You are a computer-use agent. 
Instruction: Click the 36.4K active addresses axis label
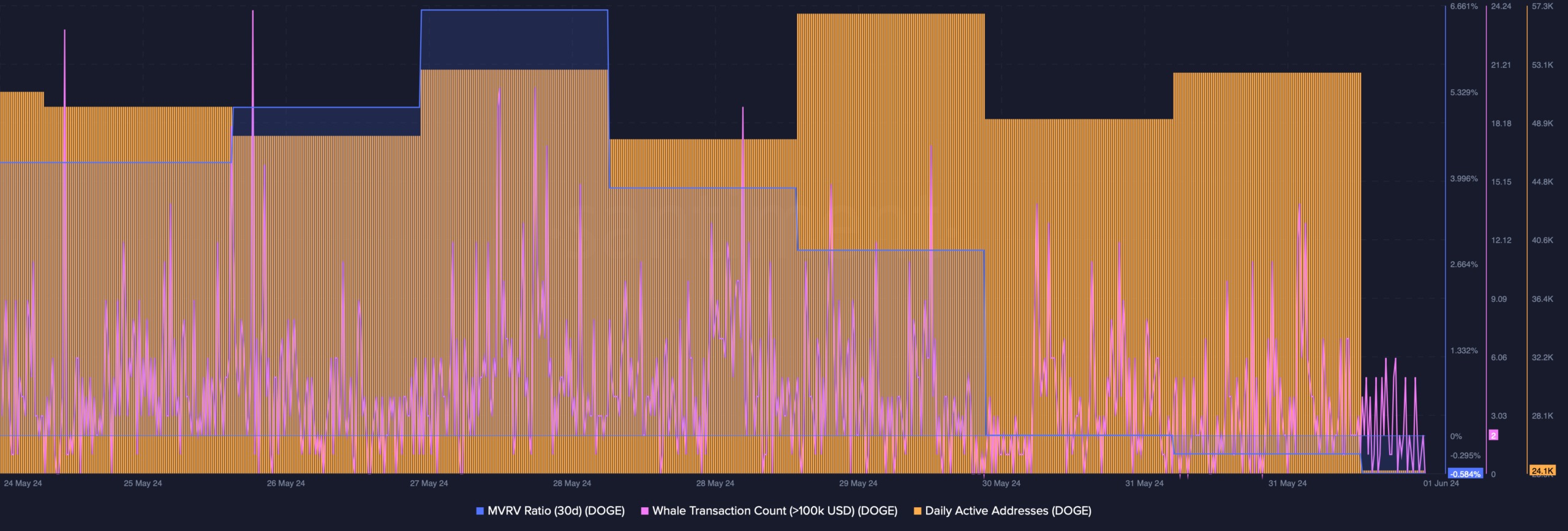pyautogui.click(x=1542, y=299)
